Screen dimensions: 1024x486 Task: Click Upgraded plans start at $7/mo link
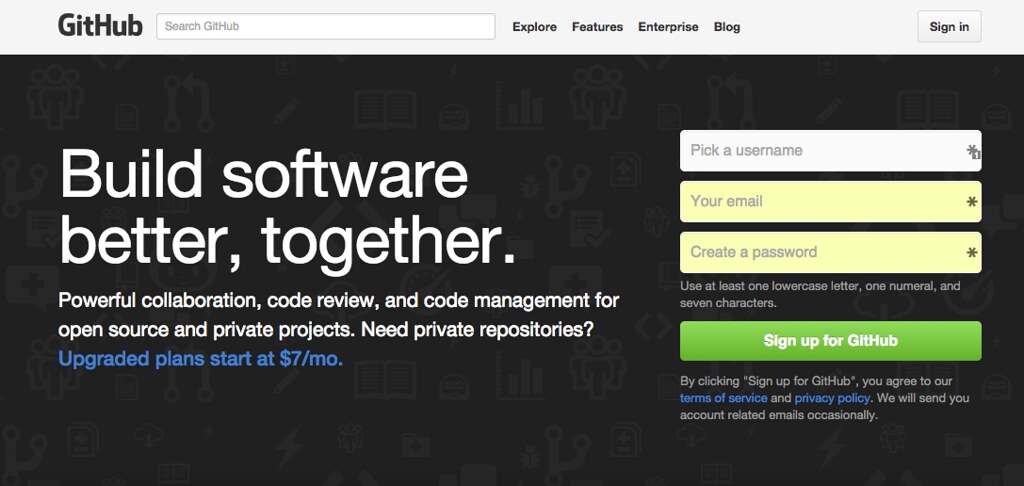click(200, 359)
